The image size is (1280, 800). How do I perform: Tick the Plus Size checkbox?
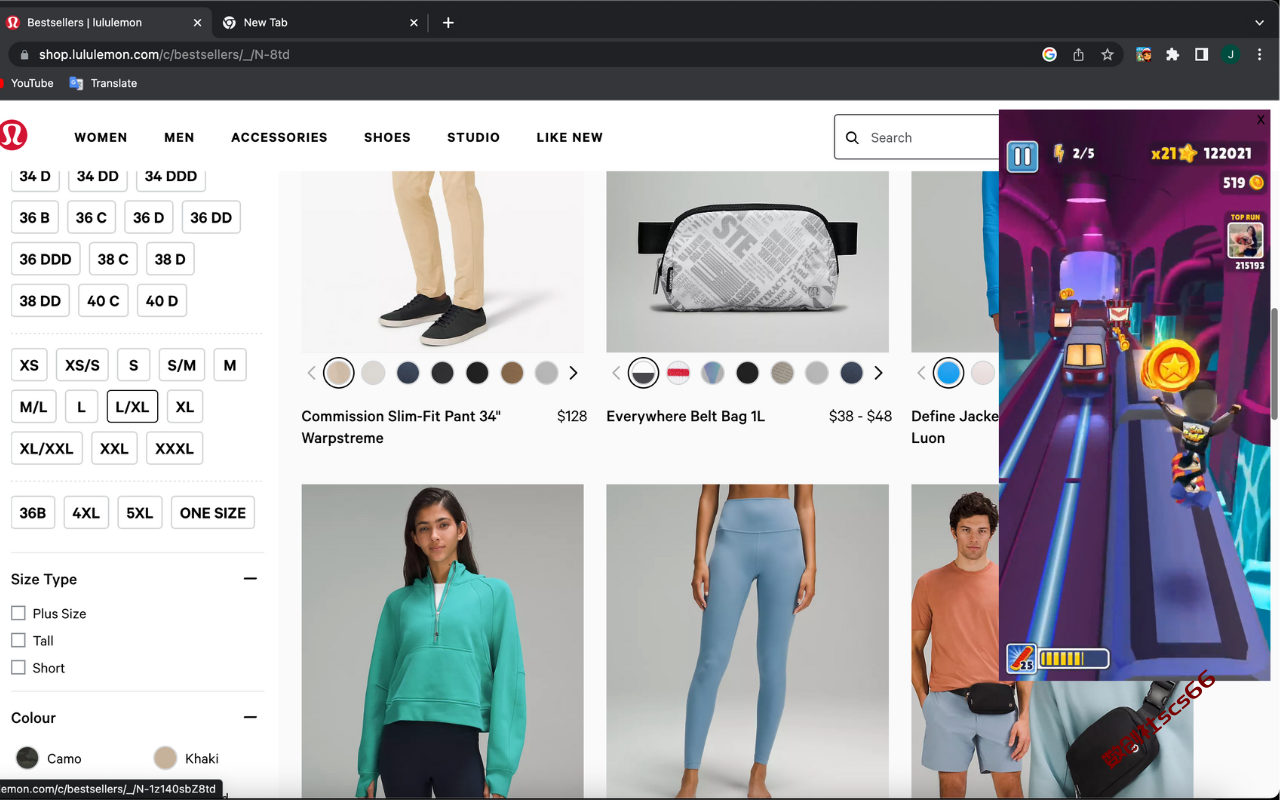[18, 613]
